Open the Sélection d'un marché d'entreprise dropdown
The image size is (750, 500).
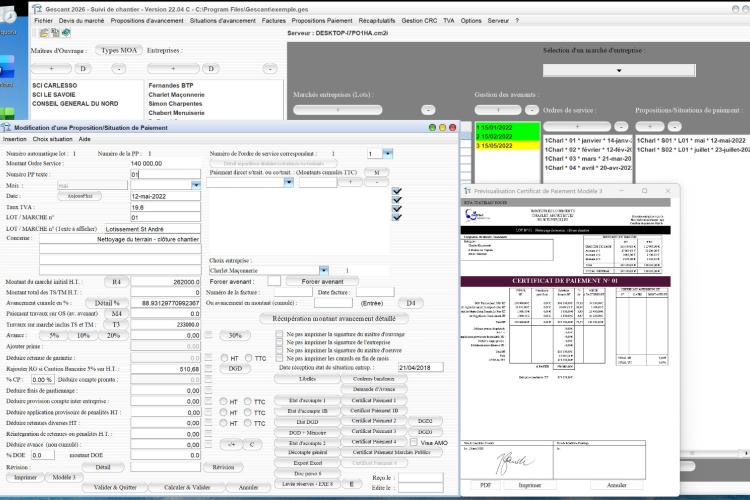coord(619,70)
